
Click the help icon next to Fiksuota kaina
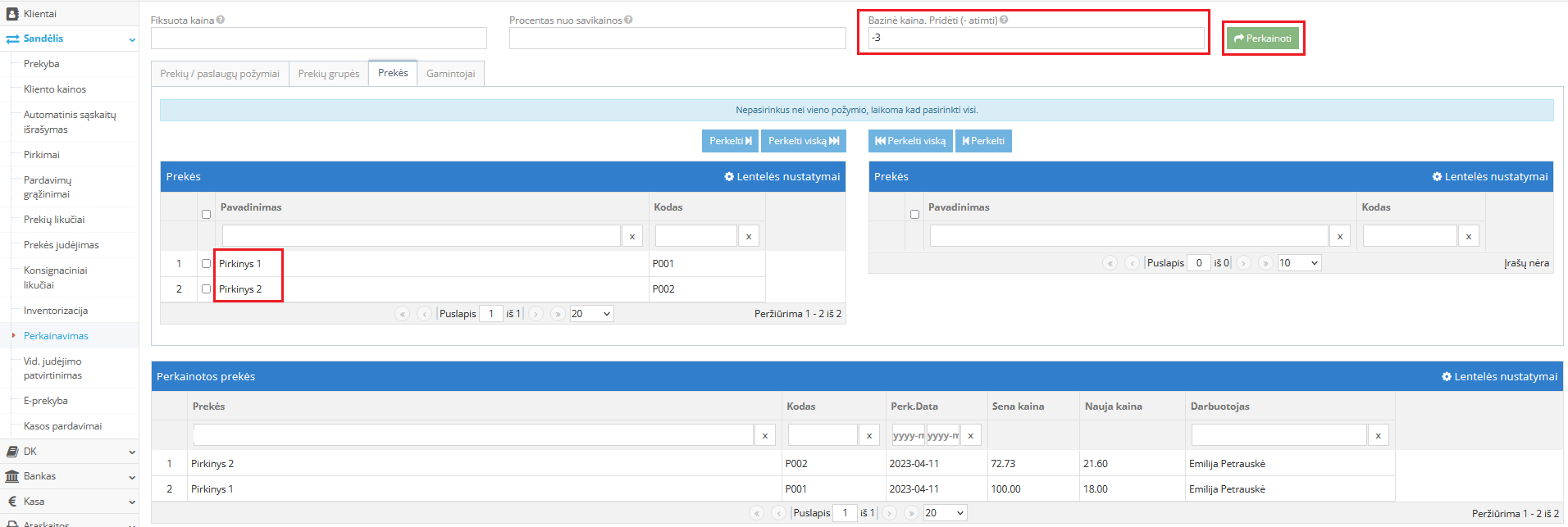point(221,20)
